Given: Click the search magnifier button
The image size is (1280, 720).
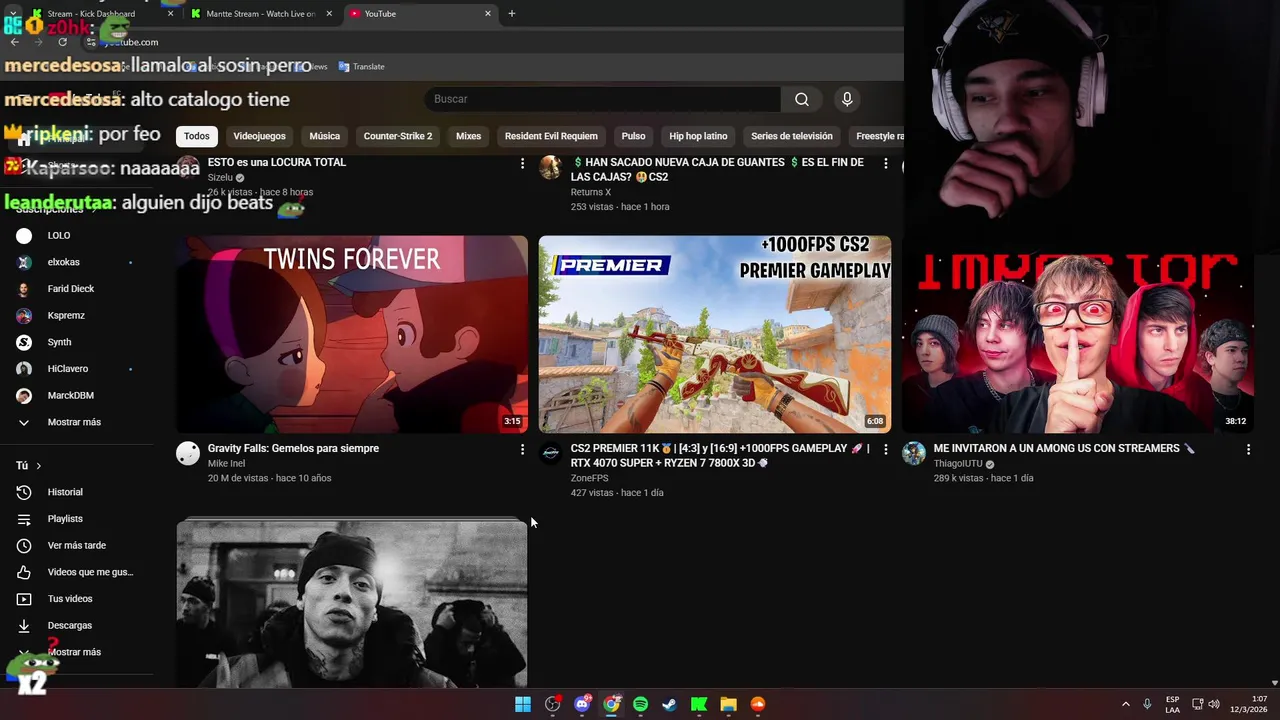Looking at the screenshot, I should (802, 99).
